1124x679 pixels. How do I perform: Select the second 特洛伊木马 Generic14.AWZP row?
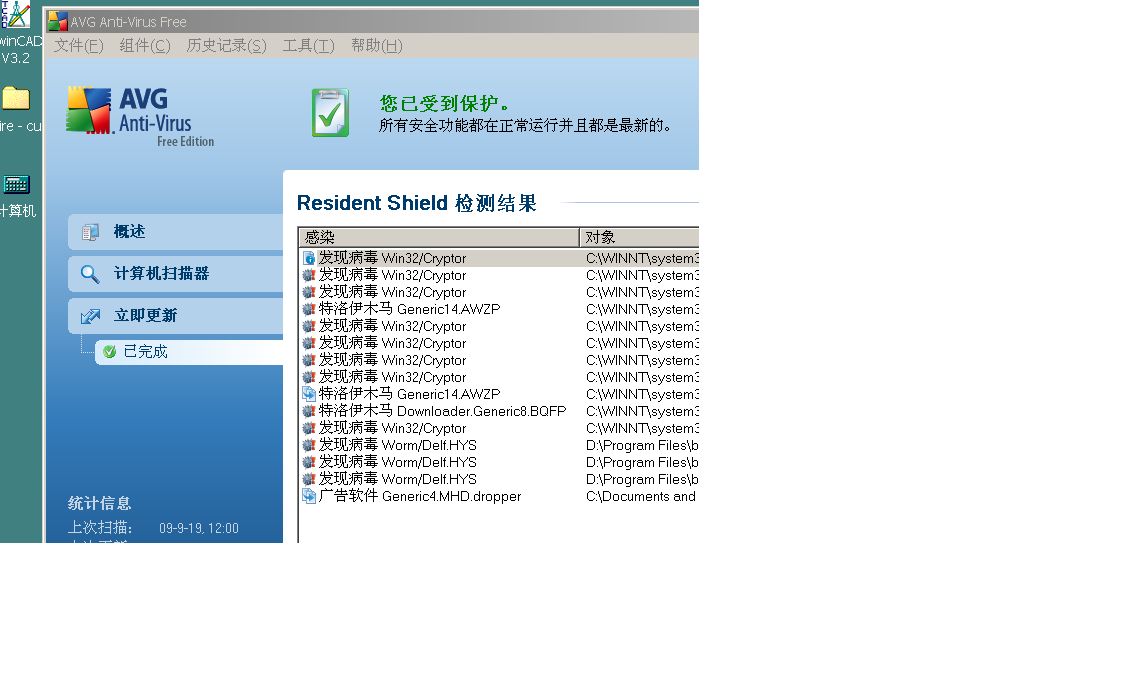pos(500,394)
